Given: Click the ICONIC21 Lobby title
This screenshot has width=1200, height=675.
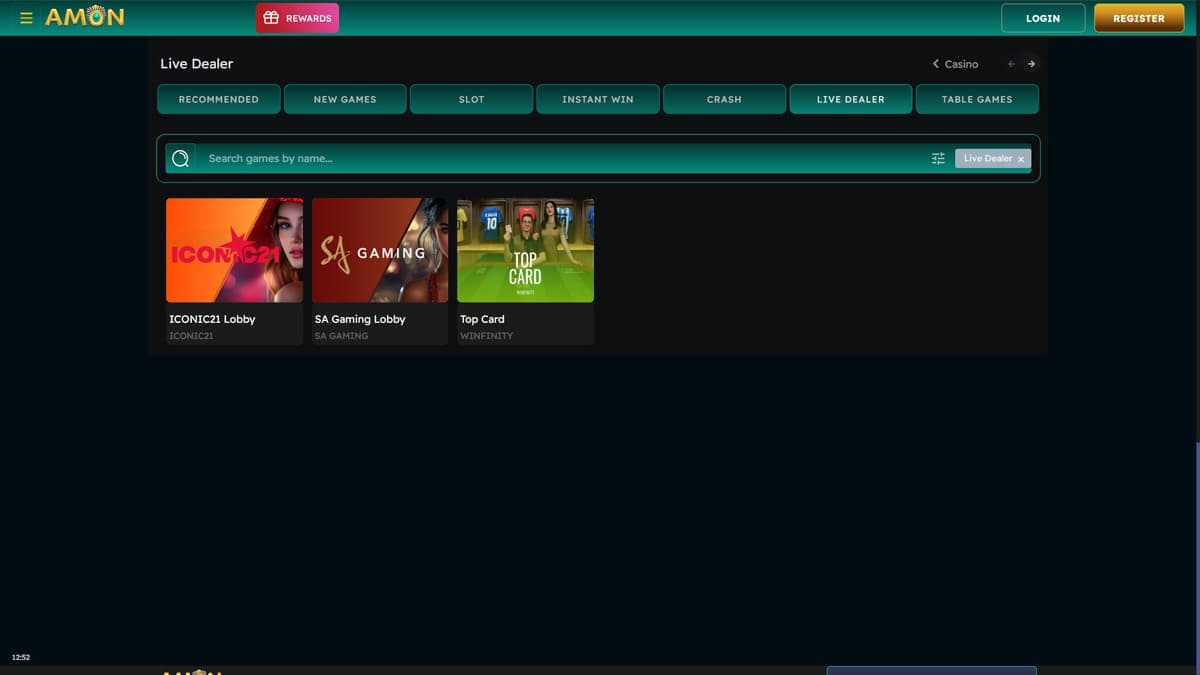Looking at the screenshot, I should (x=212, y=319).
